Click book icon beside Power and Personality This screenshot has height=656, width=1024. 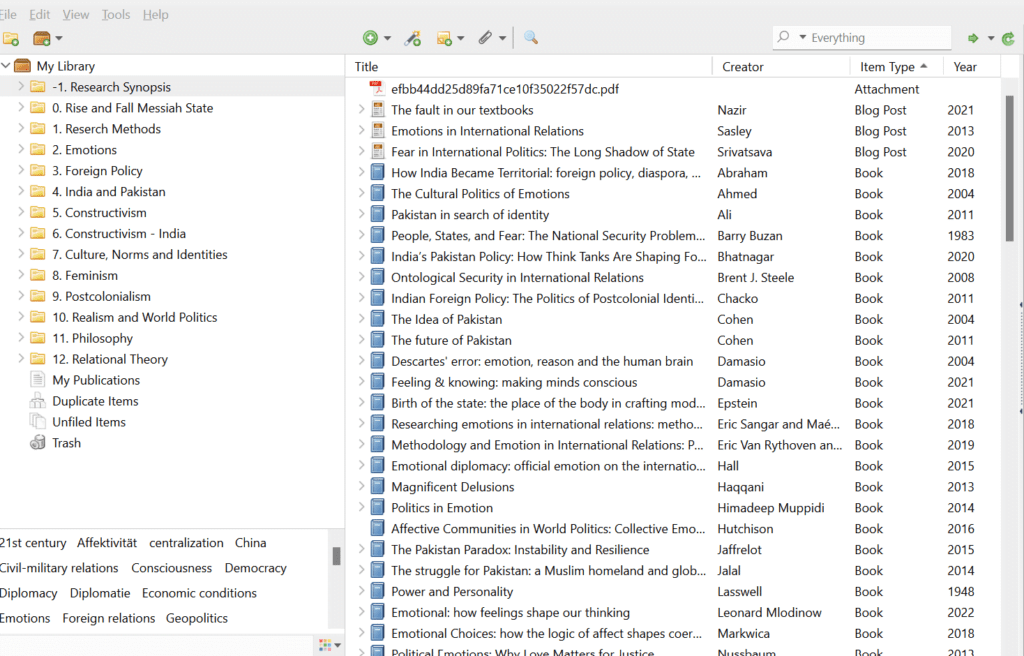click(377, 591)
